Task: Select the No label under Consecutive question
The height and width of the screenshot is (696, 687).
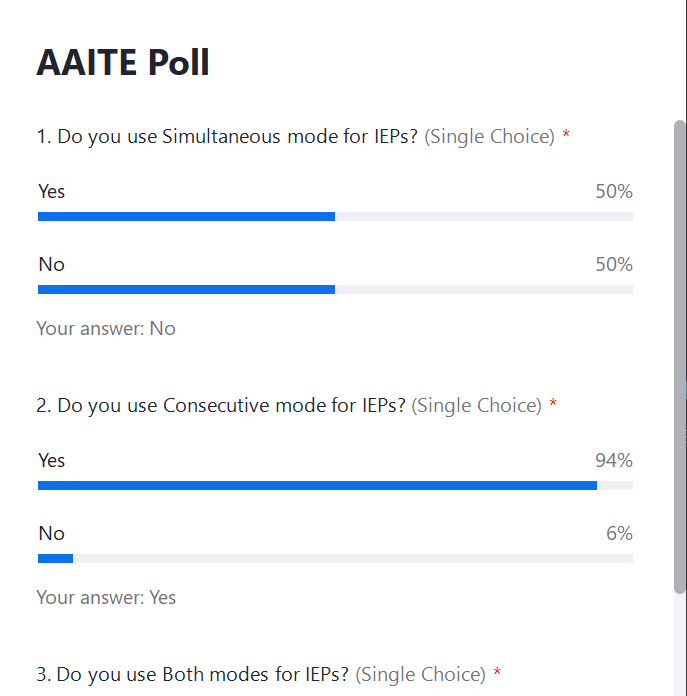Action: click(51, 533)
